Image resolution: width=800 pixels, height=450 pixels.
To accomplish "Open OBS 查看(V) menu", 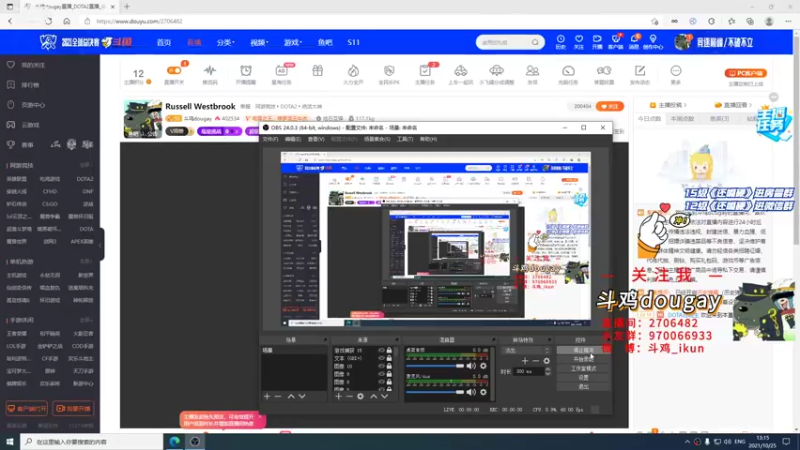I will (x=316, y=139).
